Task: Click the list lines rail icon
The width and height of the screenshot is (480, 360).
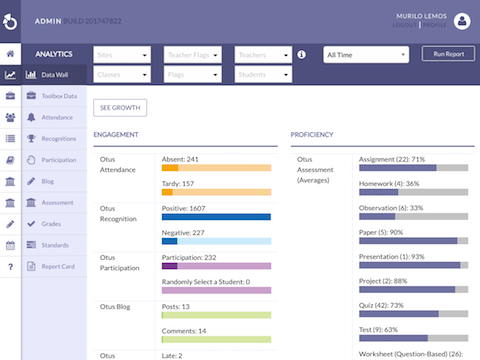Action: (10, 138)
